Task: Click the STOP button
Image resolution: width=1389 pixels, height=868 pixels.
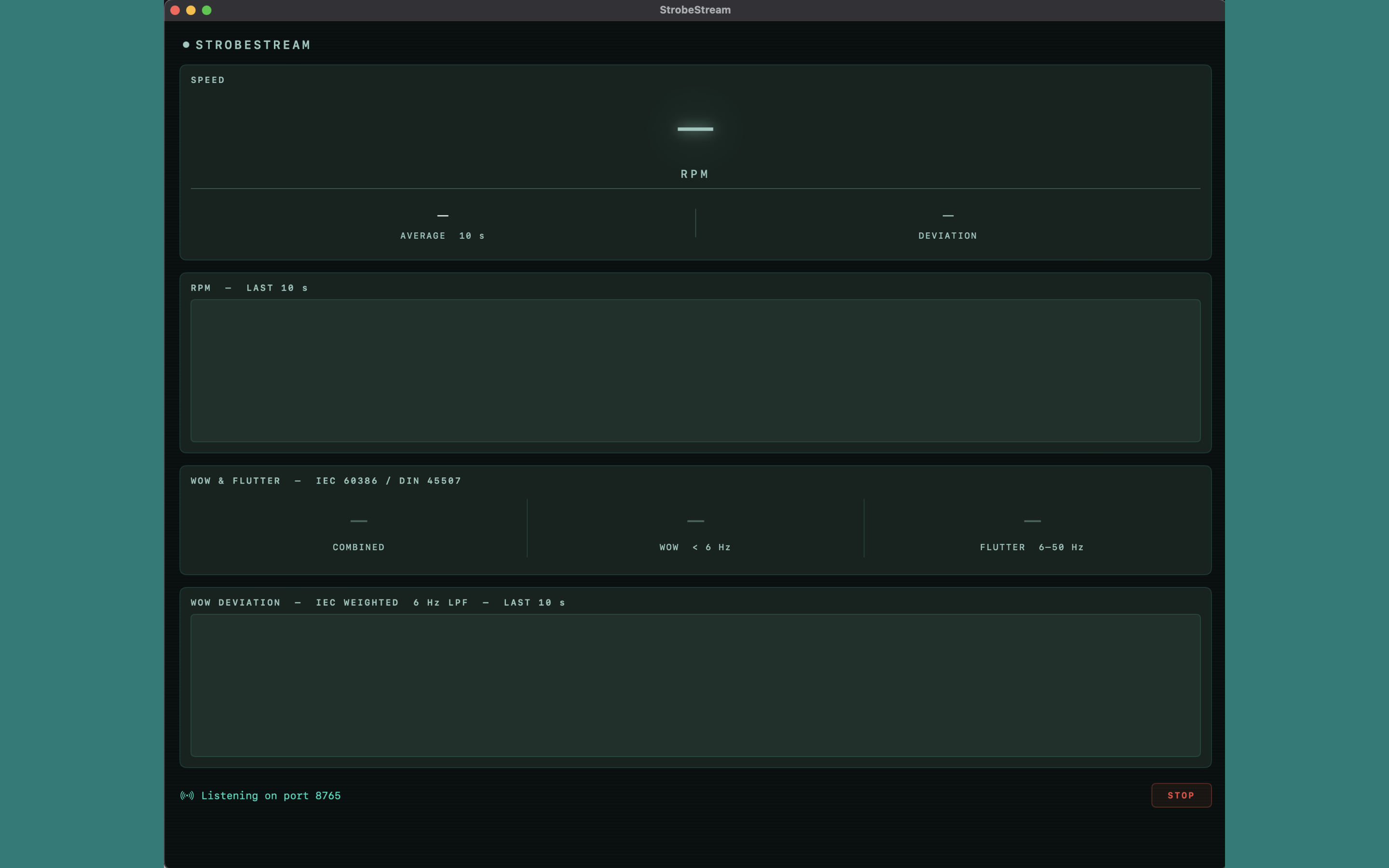Action: 1181,795
